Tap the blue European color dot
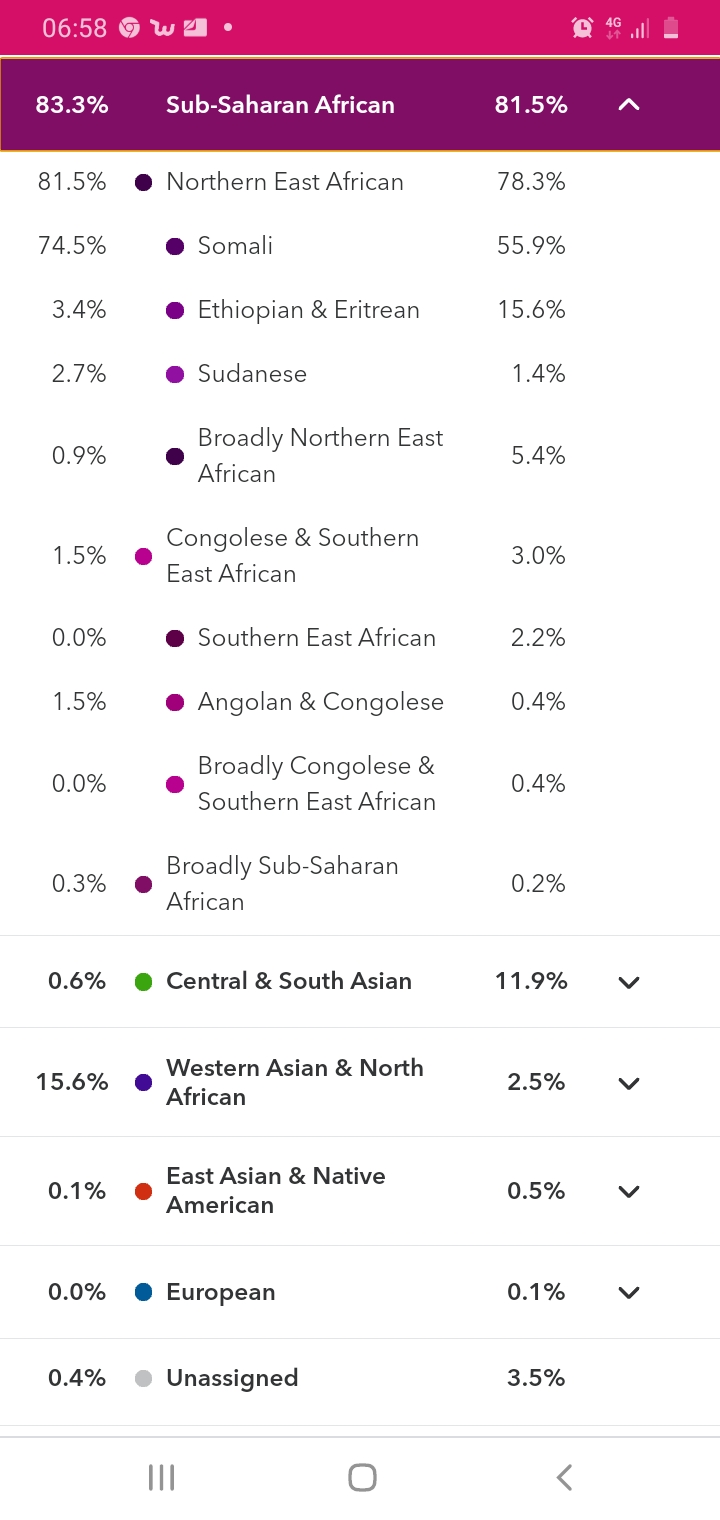 tap(143, 1292)
